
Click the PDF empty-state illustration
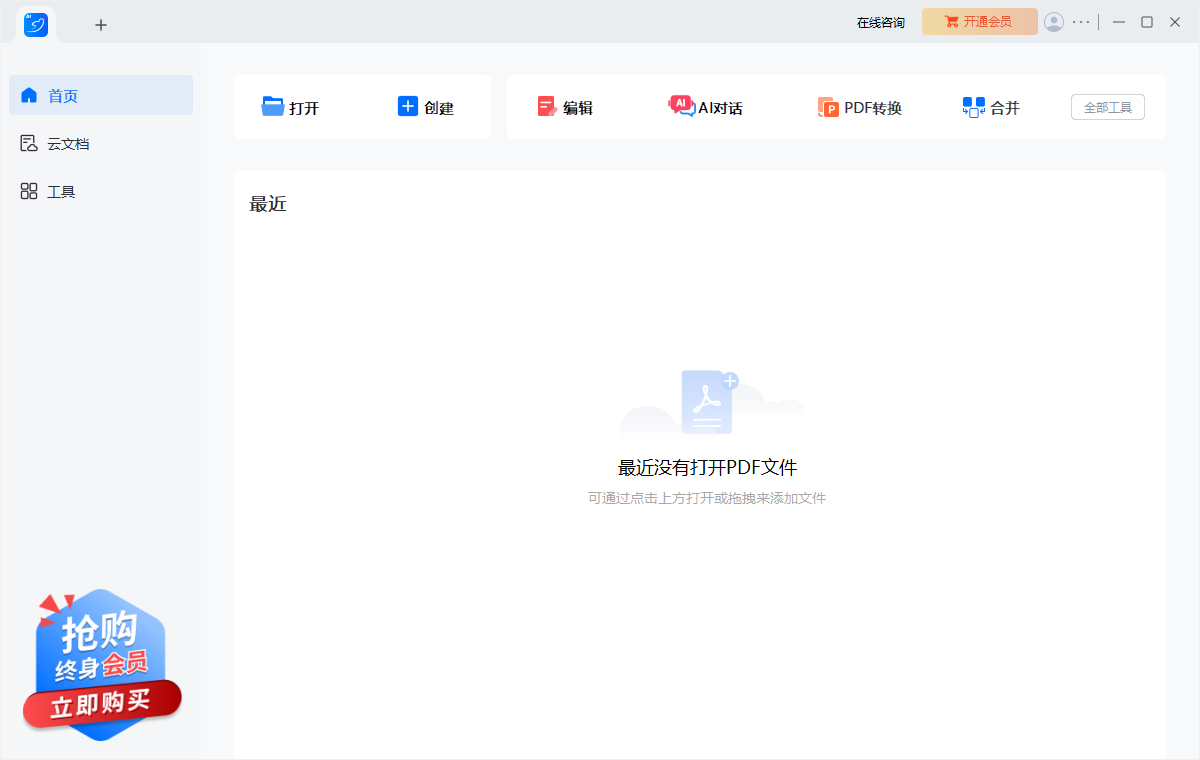(707, 401)
